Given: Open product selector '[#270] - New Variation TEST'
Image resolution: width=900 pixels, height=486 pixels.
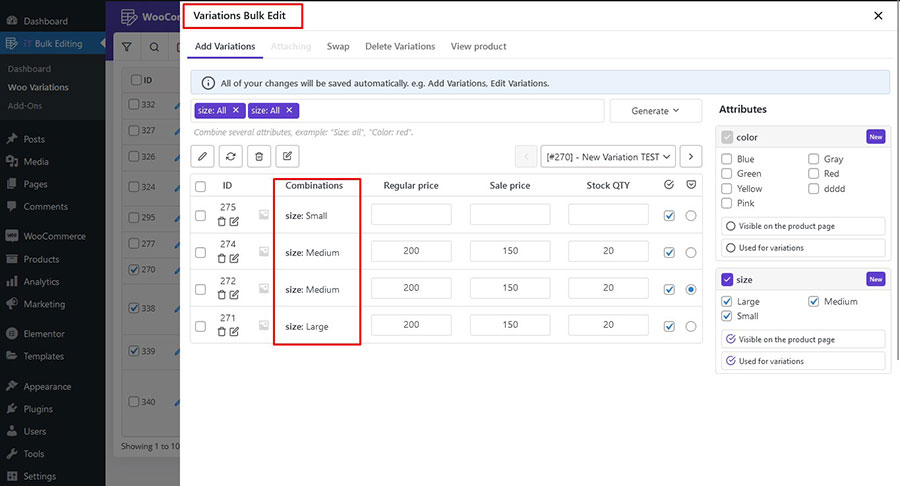Looking at the screenshot, I should point(608,156).
